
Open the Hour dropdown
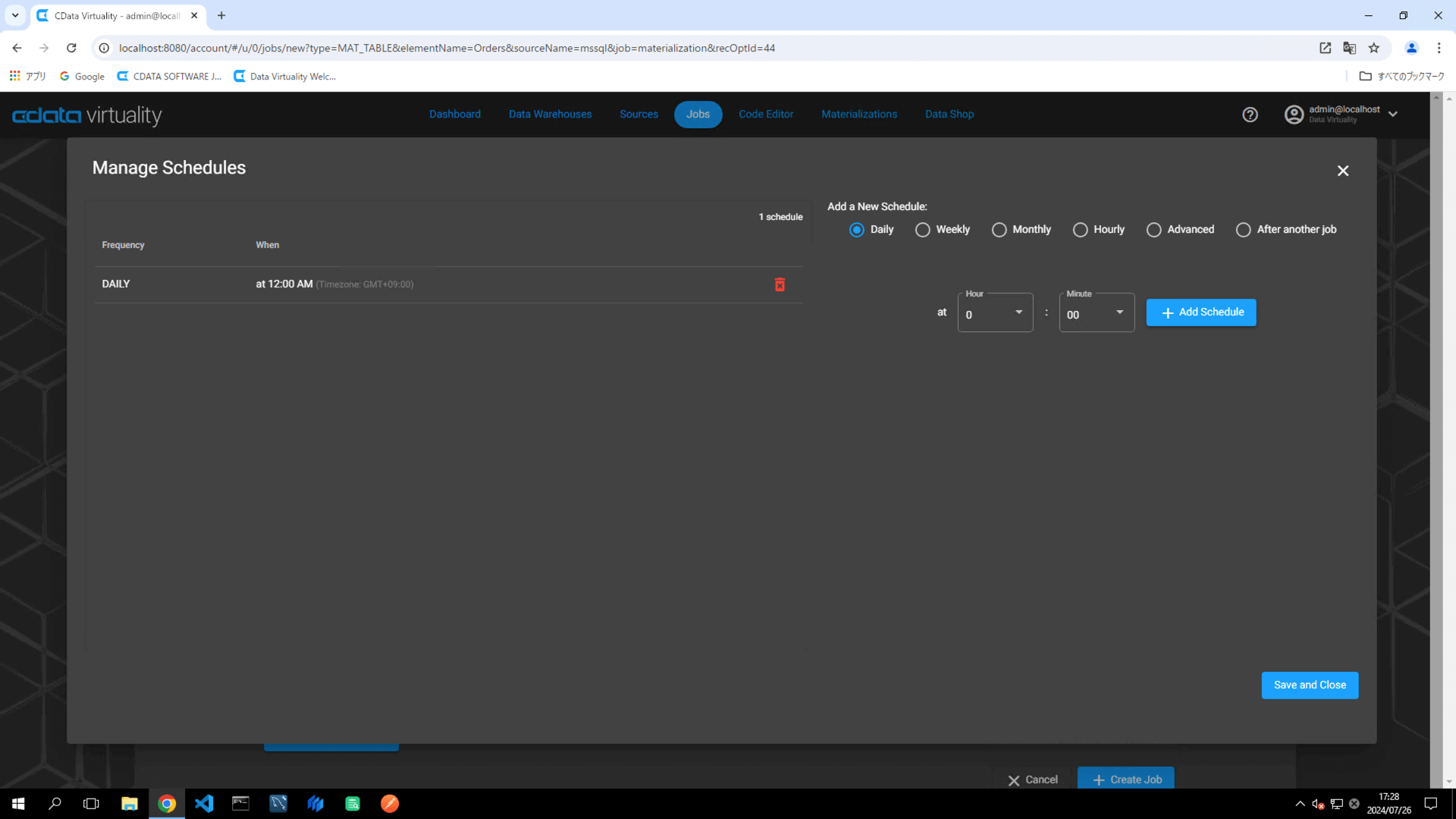[x=995, y=313]
